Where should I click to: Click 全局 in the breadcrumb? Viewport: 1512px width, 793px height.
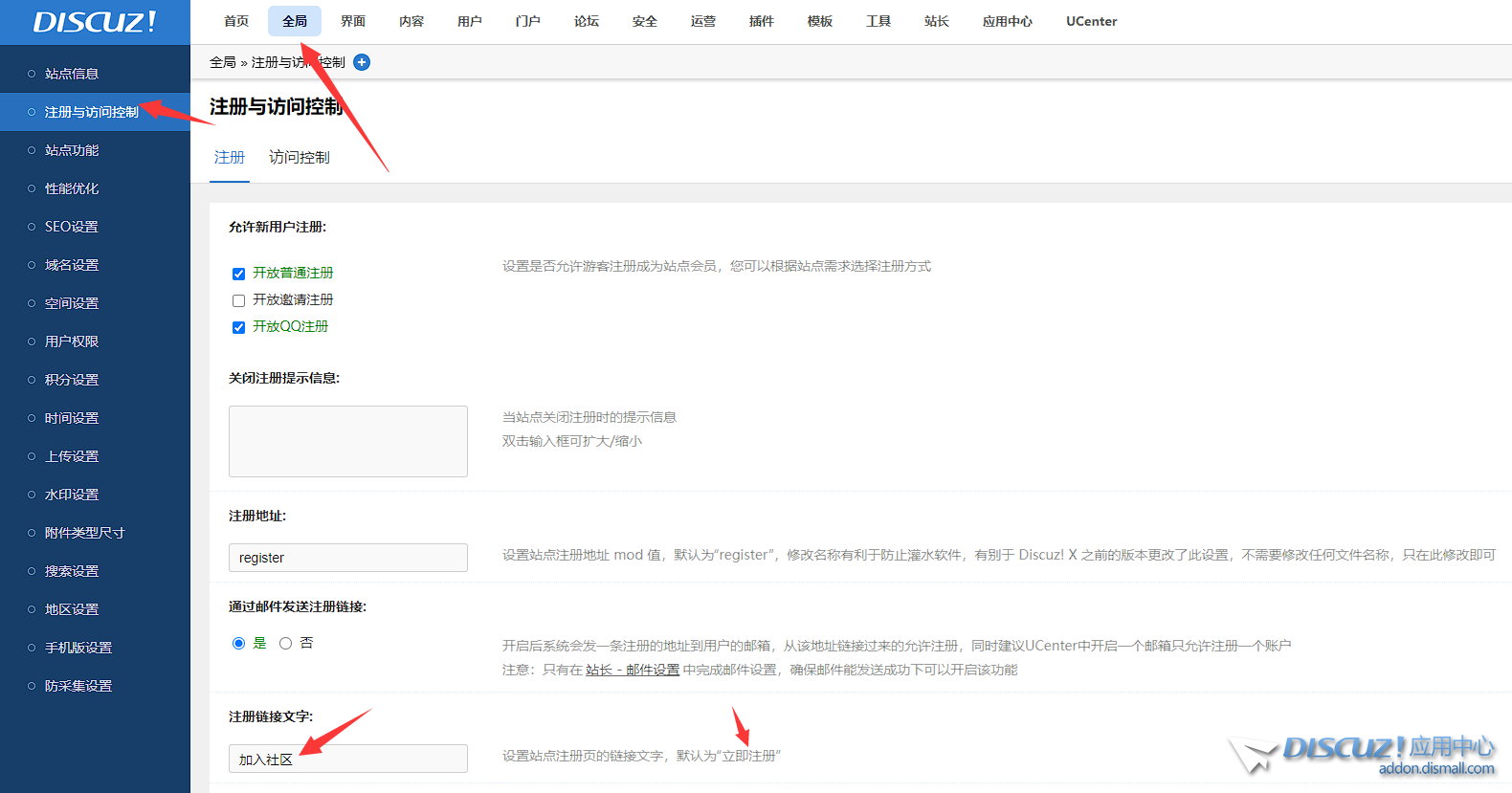pyautogui.click(x=223, y=62)
